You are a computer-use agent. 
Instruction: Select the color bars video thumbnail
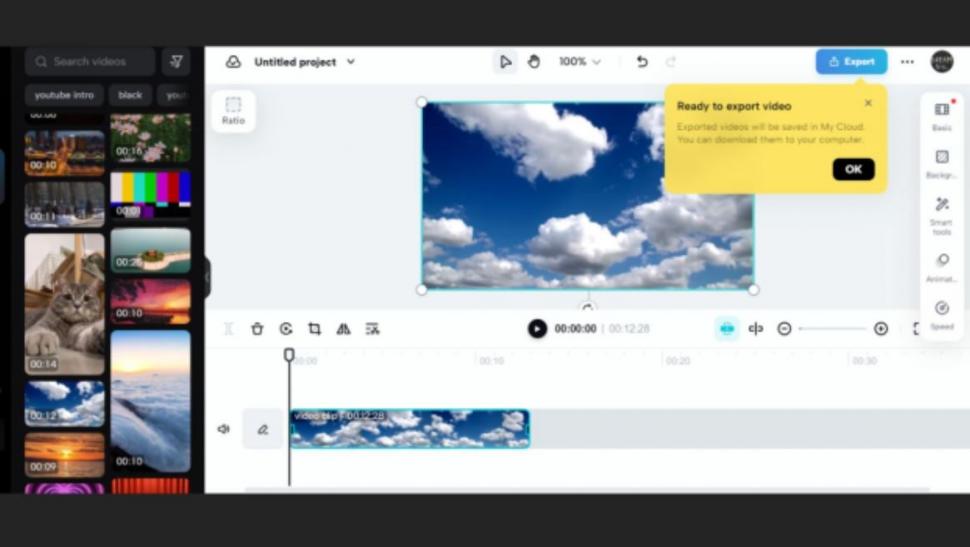coord(150,195)
